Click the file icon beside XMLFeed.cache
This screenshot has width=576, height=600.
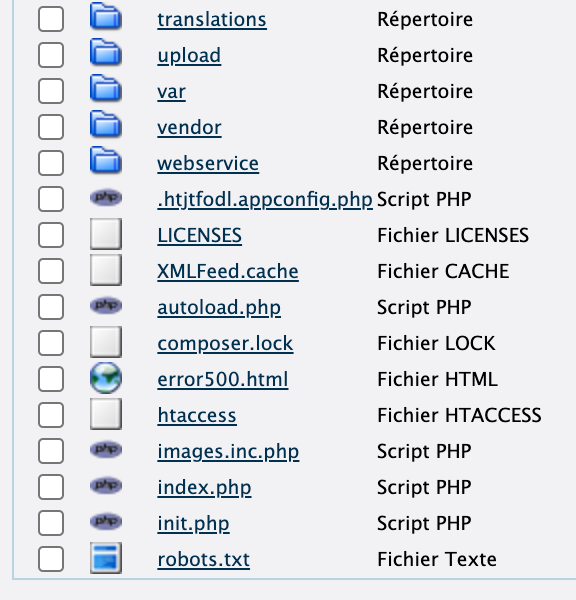pos(106,270)
